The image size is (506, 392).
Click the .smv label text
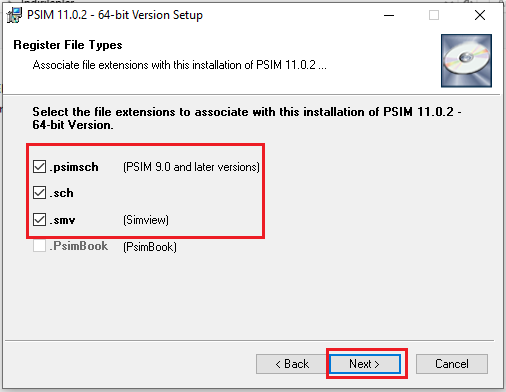tap(62, 220)
